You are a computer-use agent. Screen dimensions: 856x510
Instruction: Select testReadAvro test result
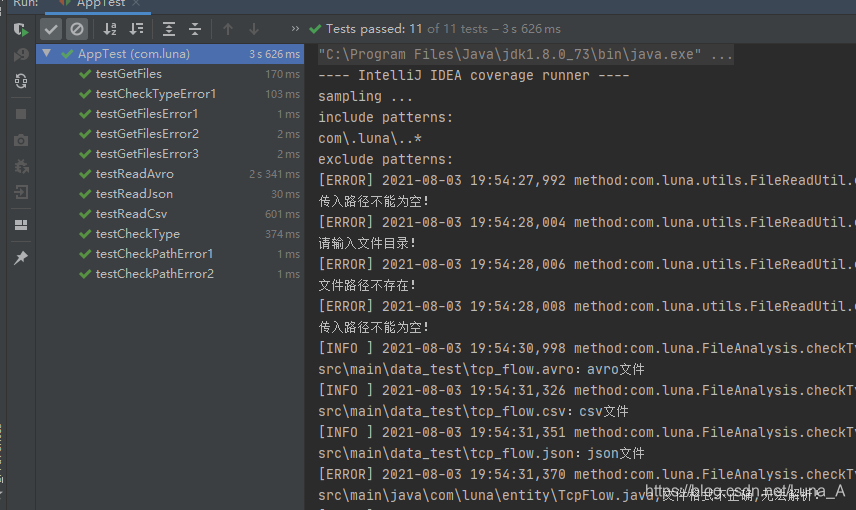click(170, 174)
